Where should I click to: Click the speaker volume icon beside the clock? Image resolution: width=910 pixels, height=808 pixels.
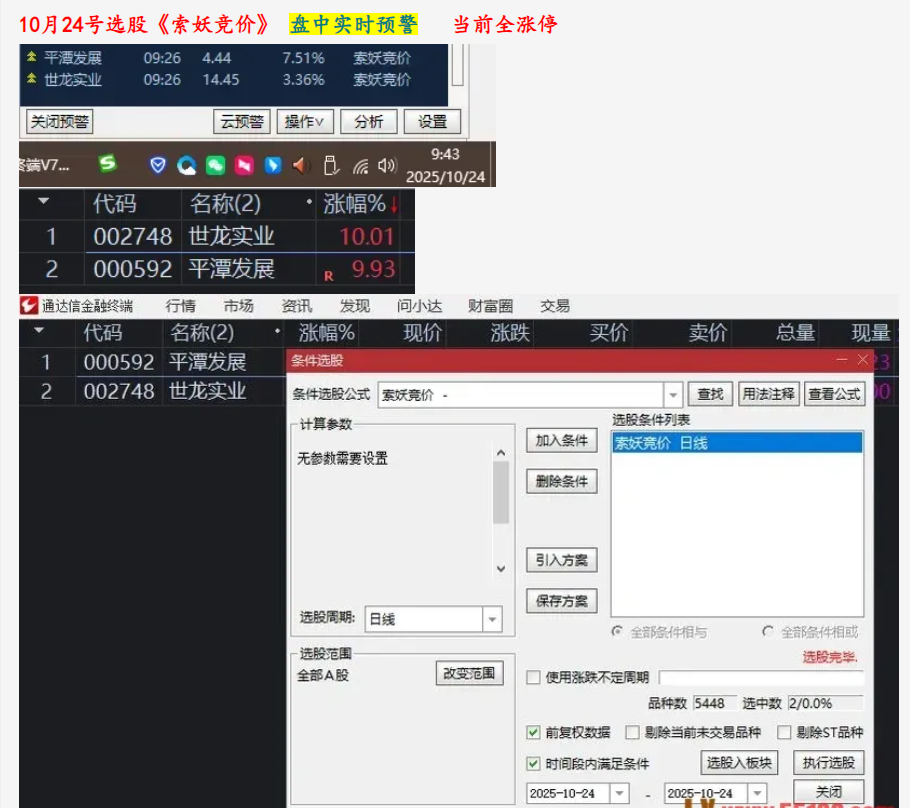coord(387,165)
